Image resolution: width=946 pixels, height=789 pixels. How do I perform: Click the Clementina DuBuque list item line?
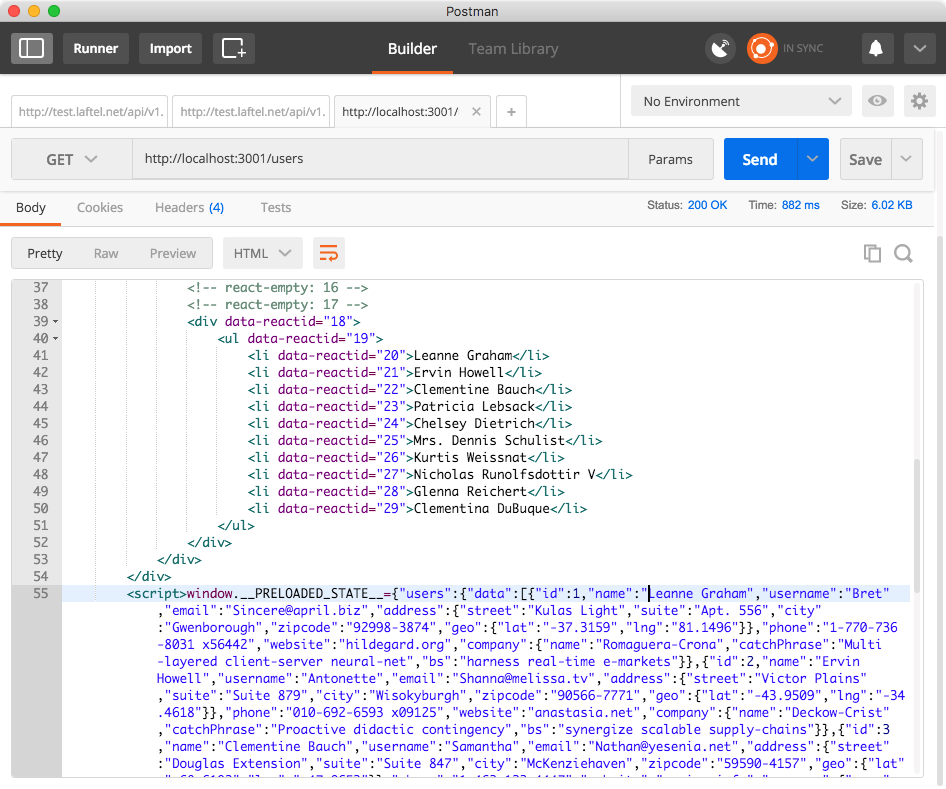point(417,509)
